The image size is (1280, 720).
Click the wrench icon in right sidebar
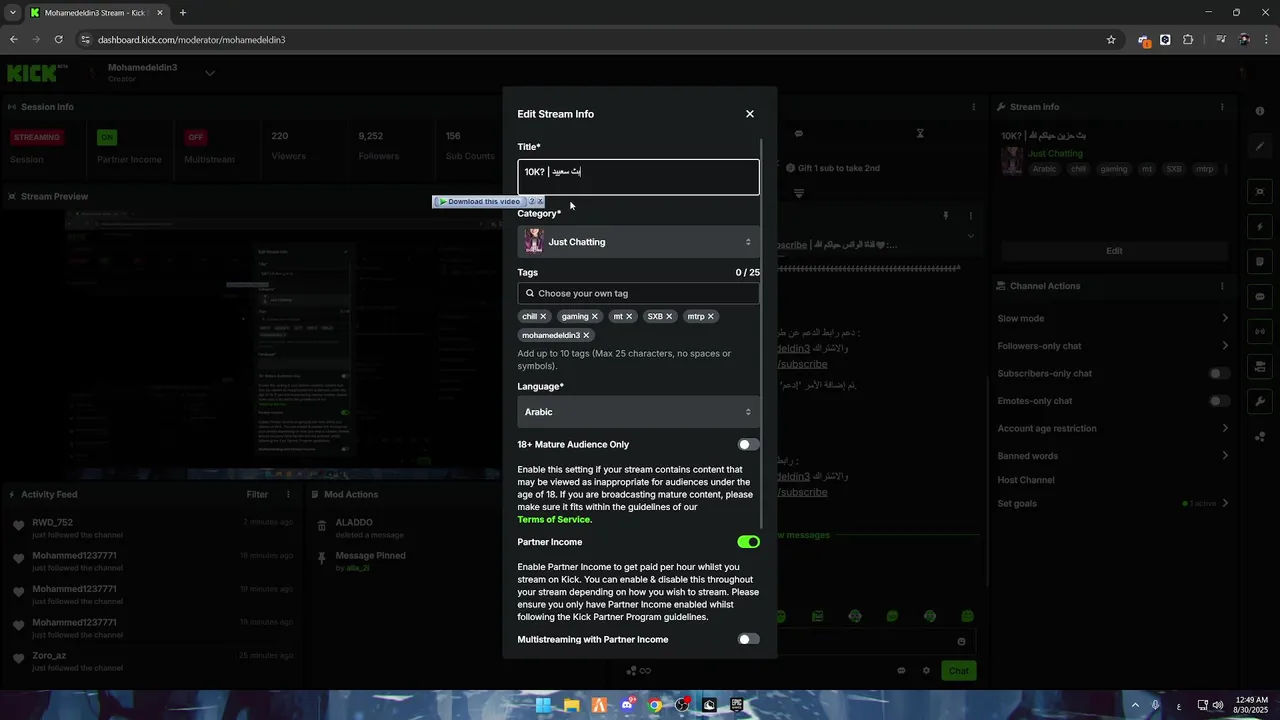[x=1260, y=401]
